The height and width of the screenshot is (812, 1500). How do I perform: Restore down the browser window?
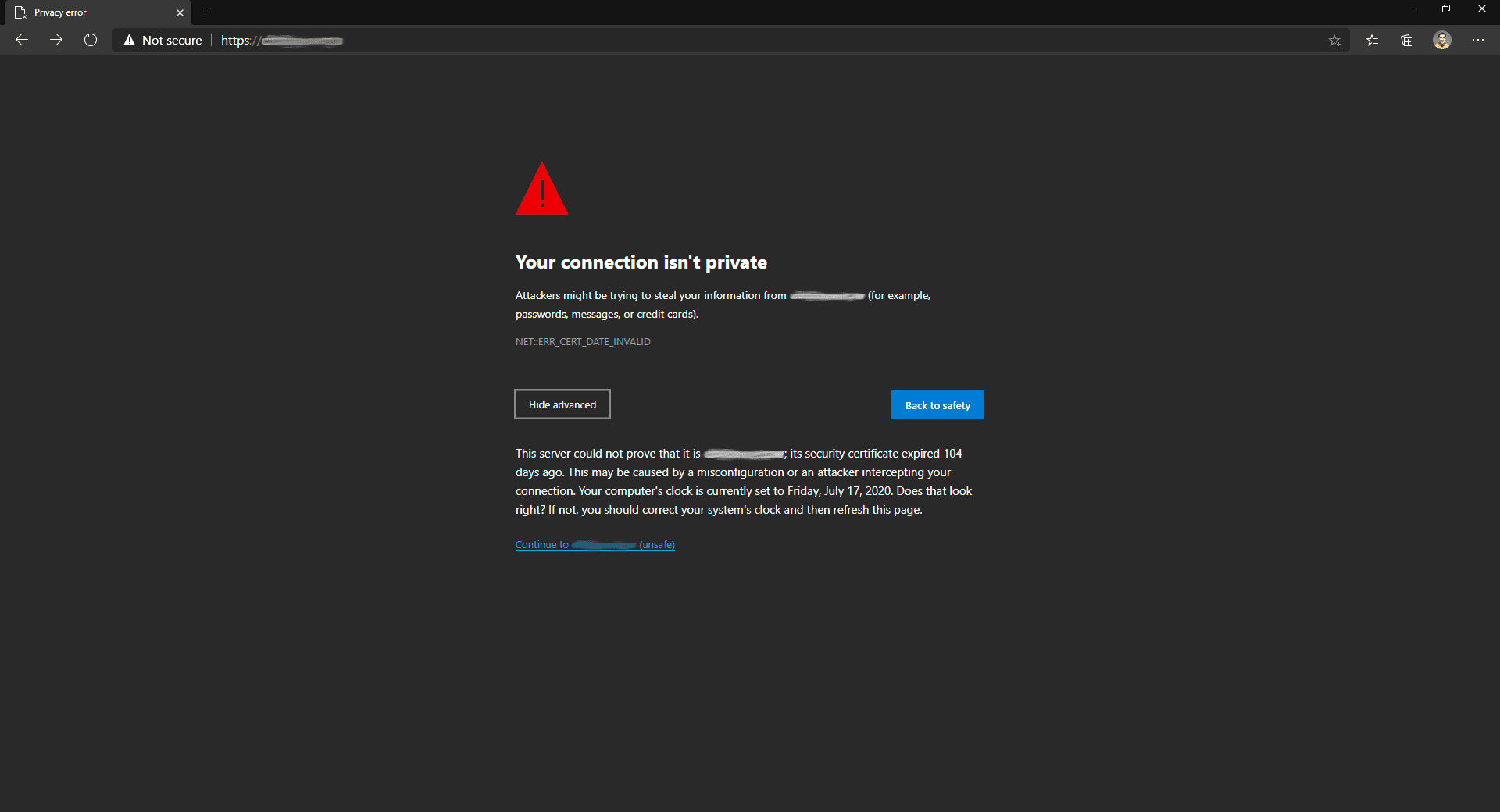click(1446, 9)
